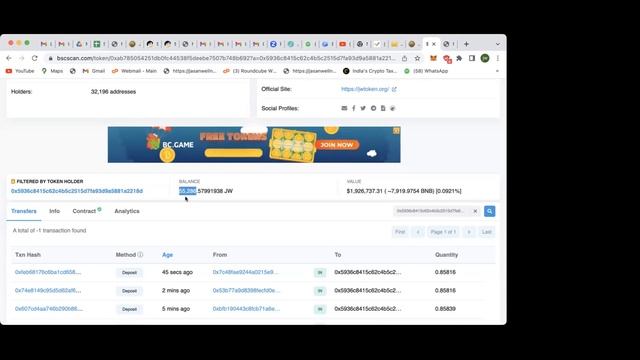Expand the bookmarks bar overflow arrow

(497, 71)
